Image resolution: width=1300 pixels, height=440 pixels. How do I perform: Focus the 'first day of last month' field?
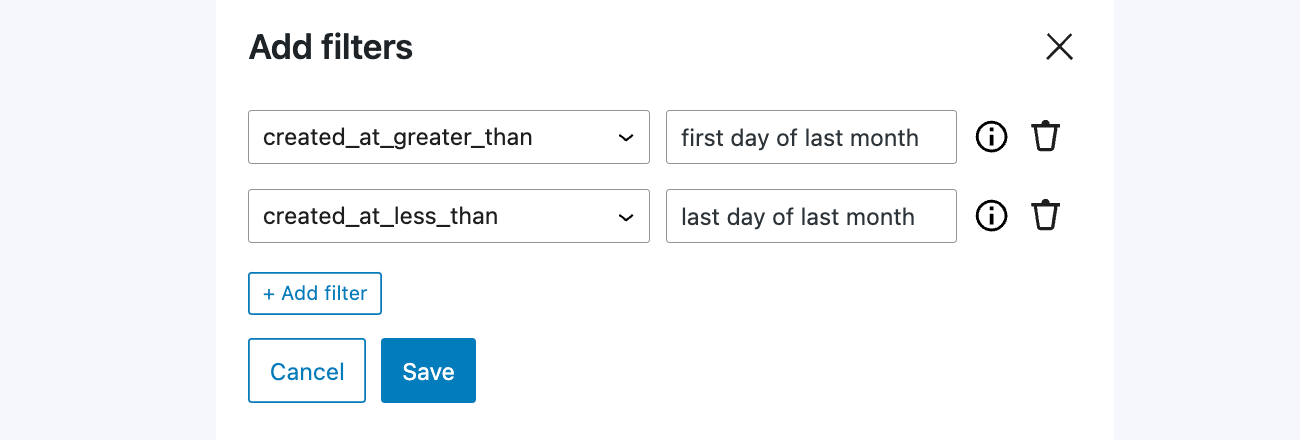[x=811, y=137]
